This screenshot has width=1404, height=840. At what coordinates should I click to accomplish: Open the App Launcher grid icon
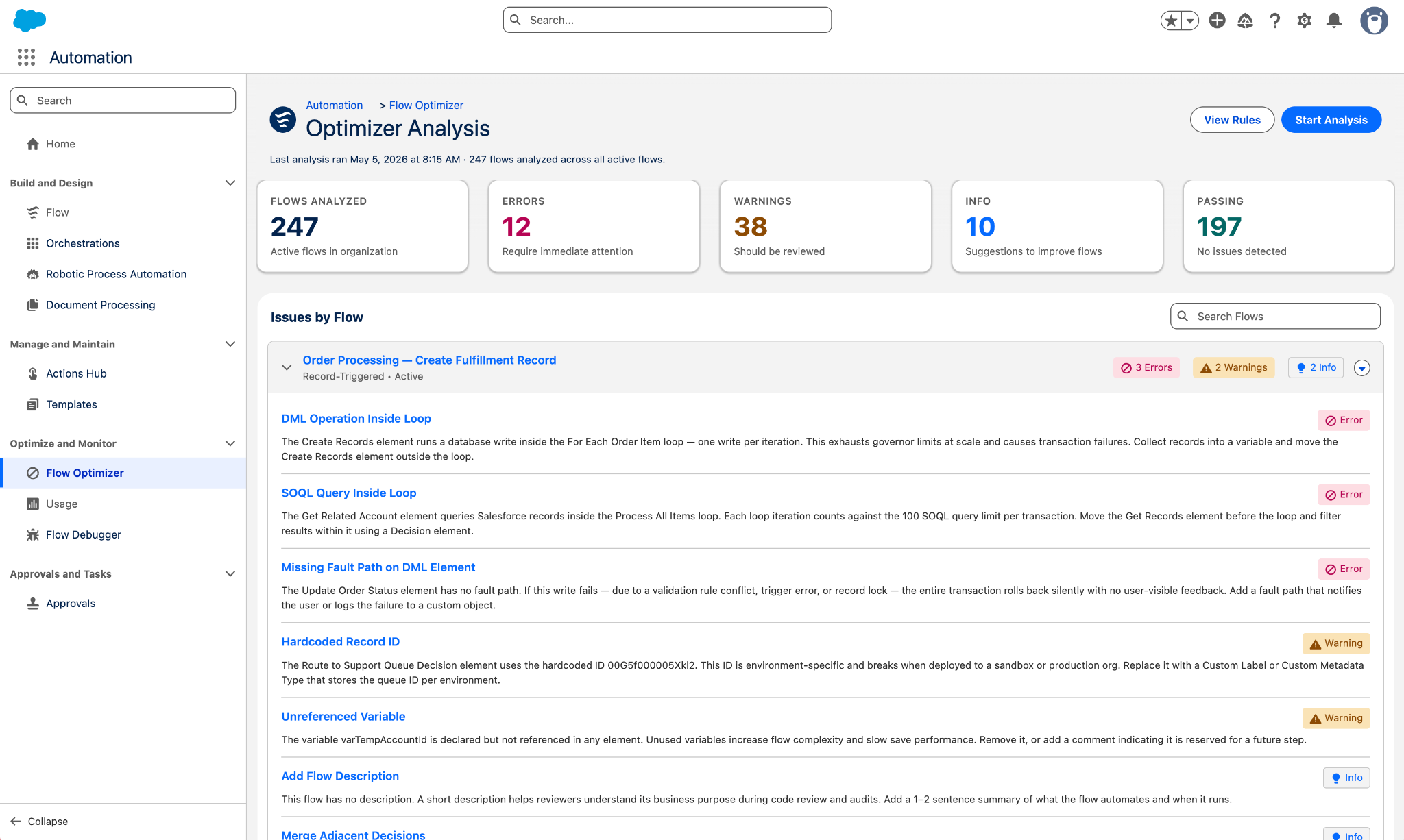tap(26, 58)
